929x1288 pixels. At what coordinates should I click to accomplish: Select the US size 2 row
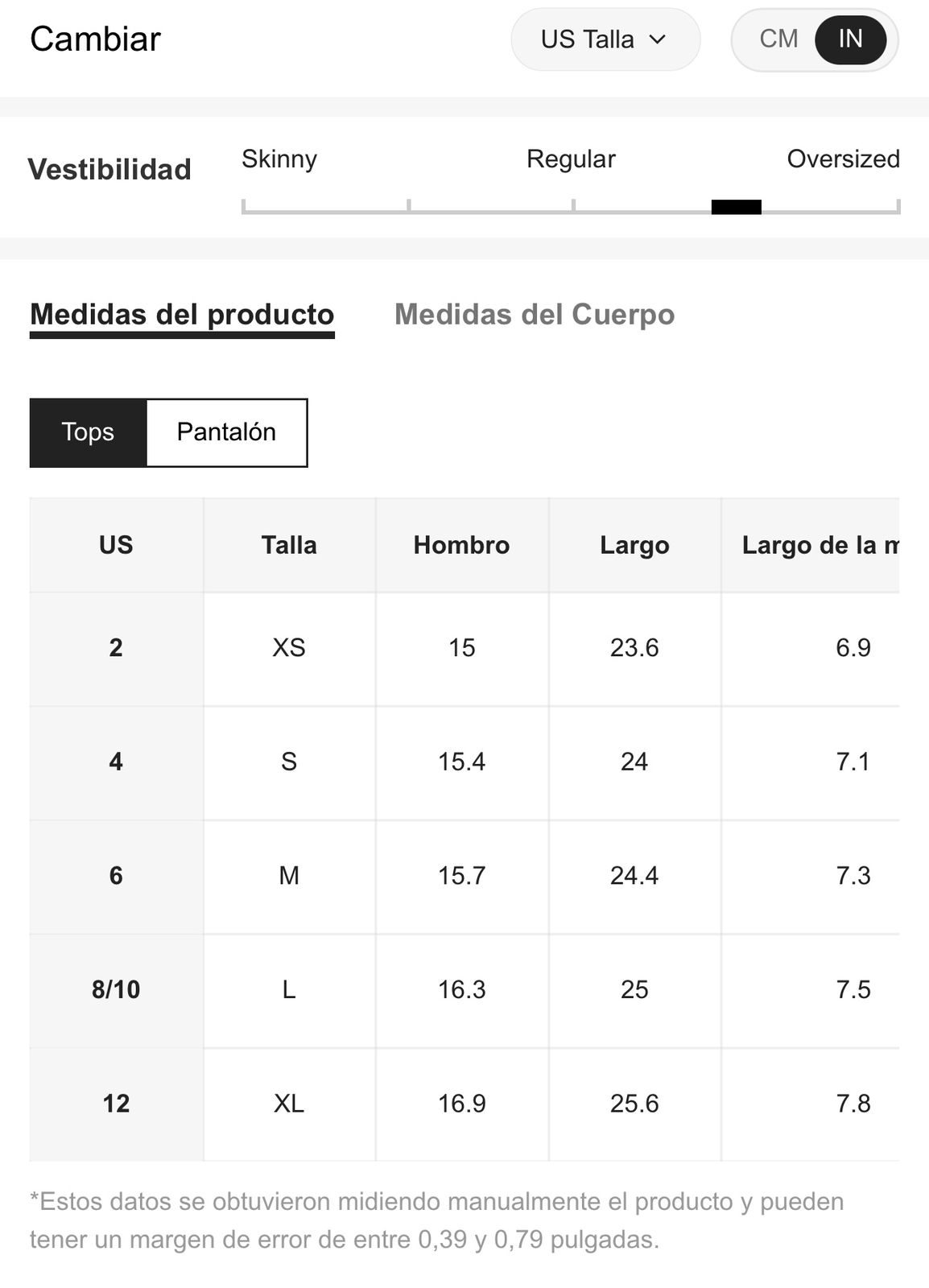(464, 648)
